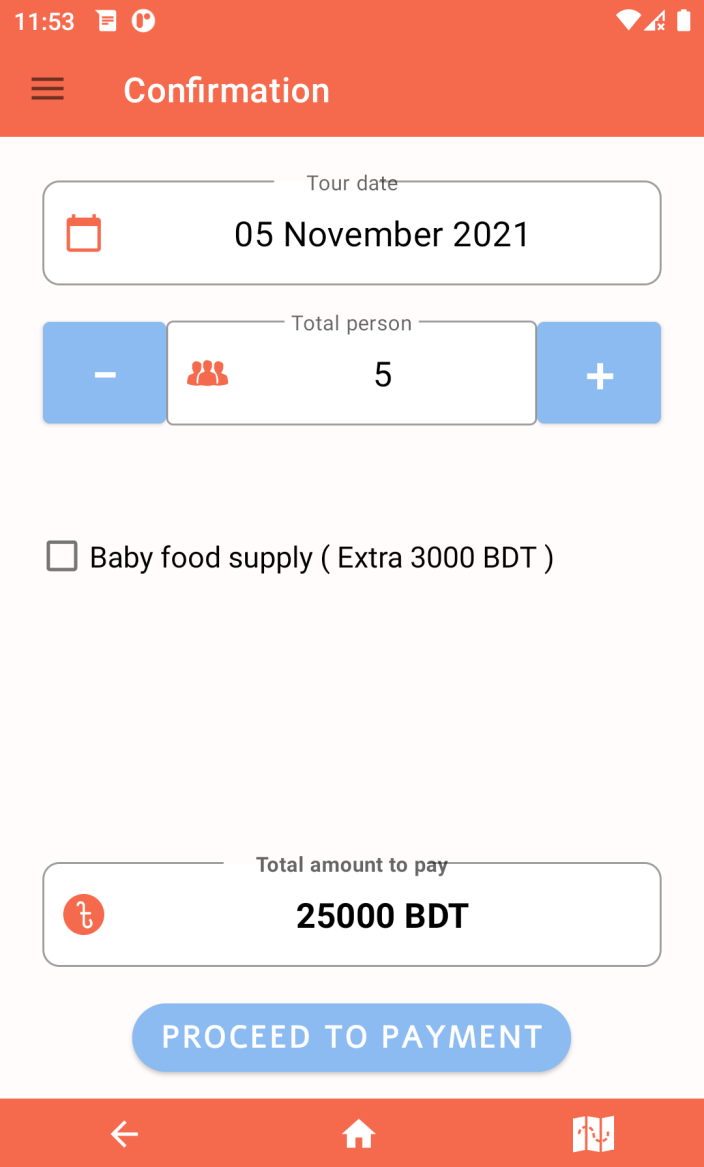Increase total person count with plus button
The height and width of the screenshot is (1167, 704).
coord(599,372)
